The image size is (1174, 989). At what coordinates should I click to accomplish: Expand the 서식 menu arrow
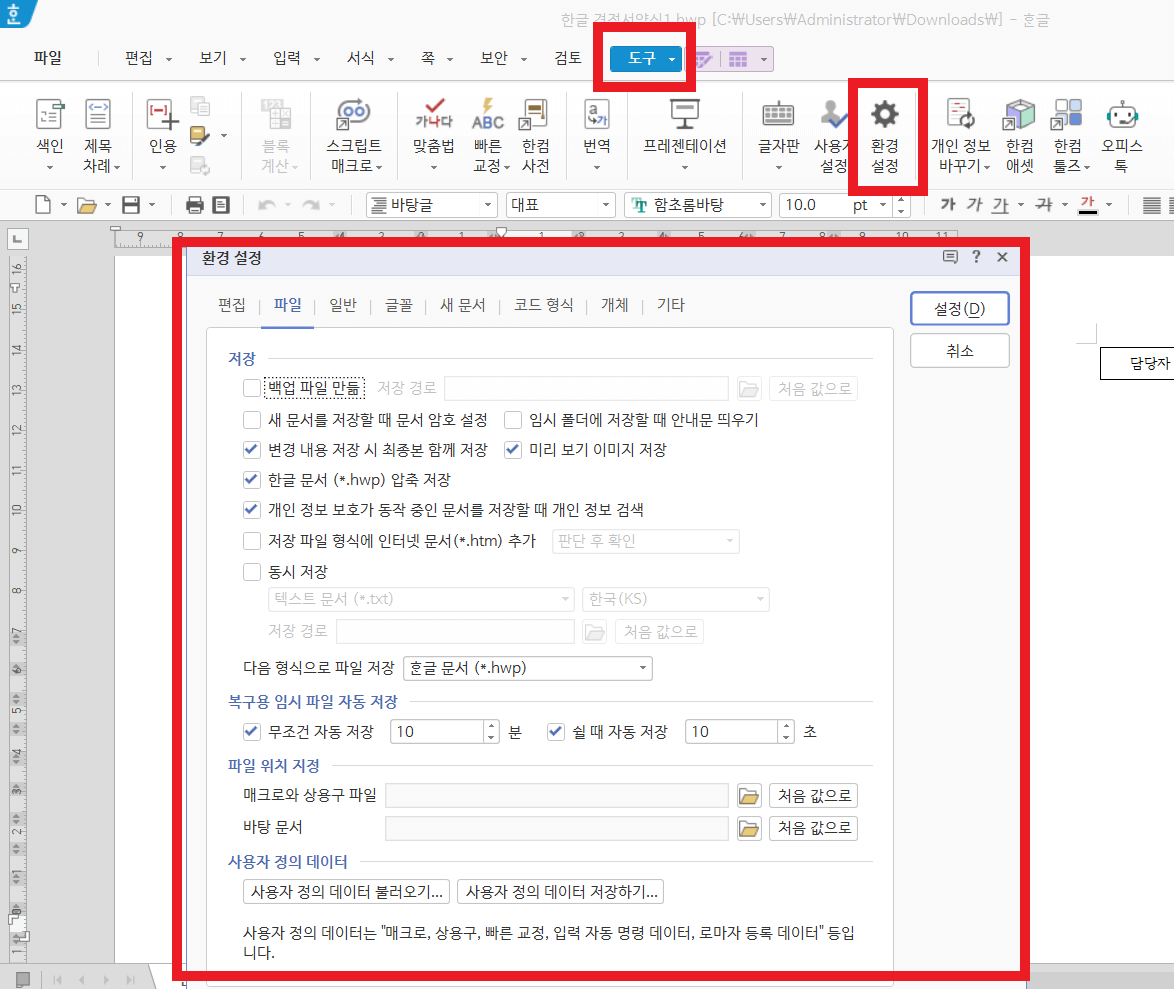coord(391,59)
